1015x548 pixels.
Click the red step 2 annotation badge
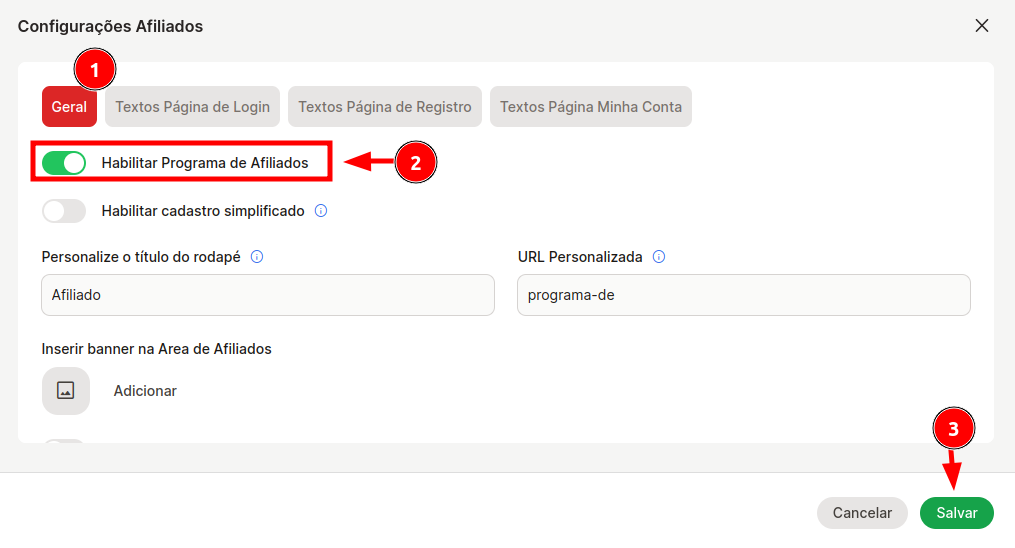(416, 162)
